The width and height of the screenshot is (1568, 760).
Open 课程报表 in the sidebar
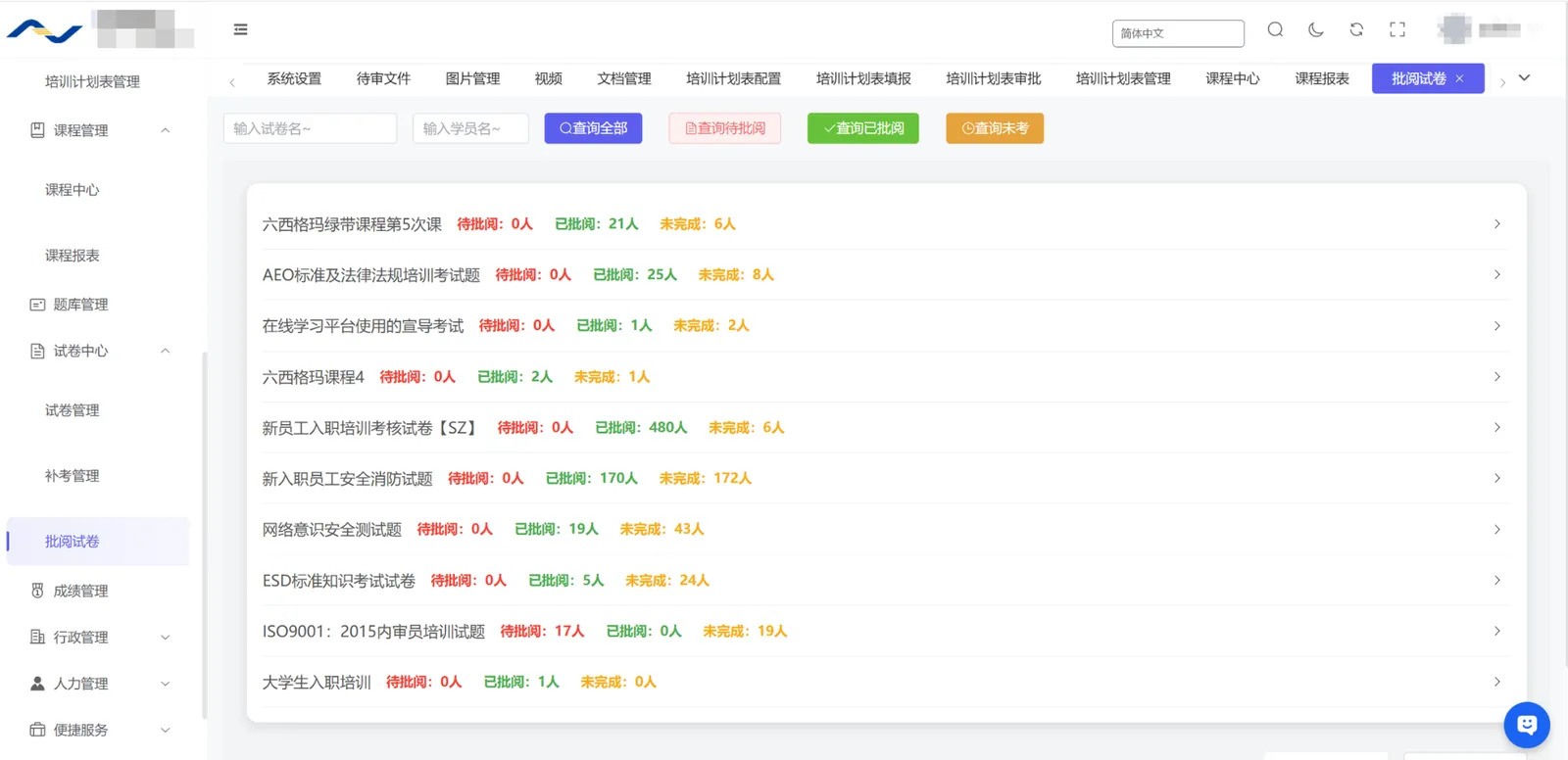(x=73, y=256)
